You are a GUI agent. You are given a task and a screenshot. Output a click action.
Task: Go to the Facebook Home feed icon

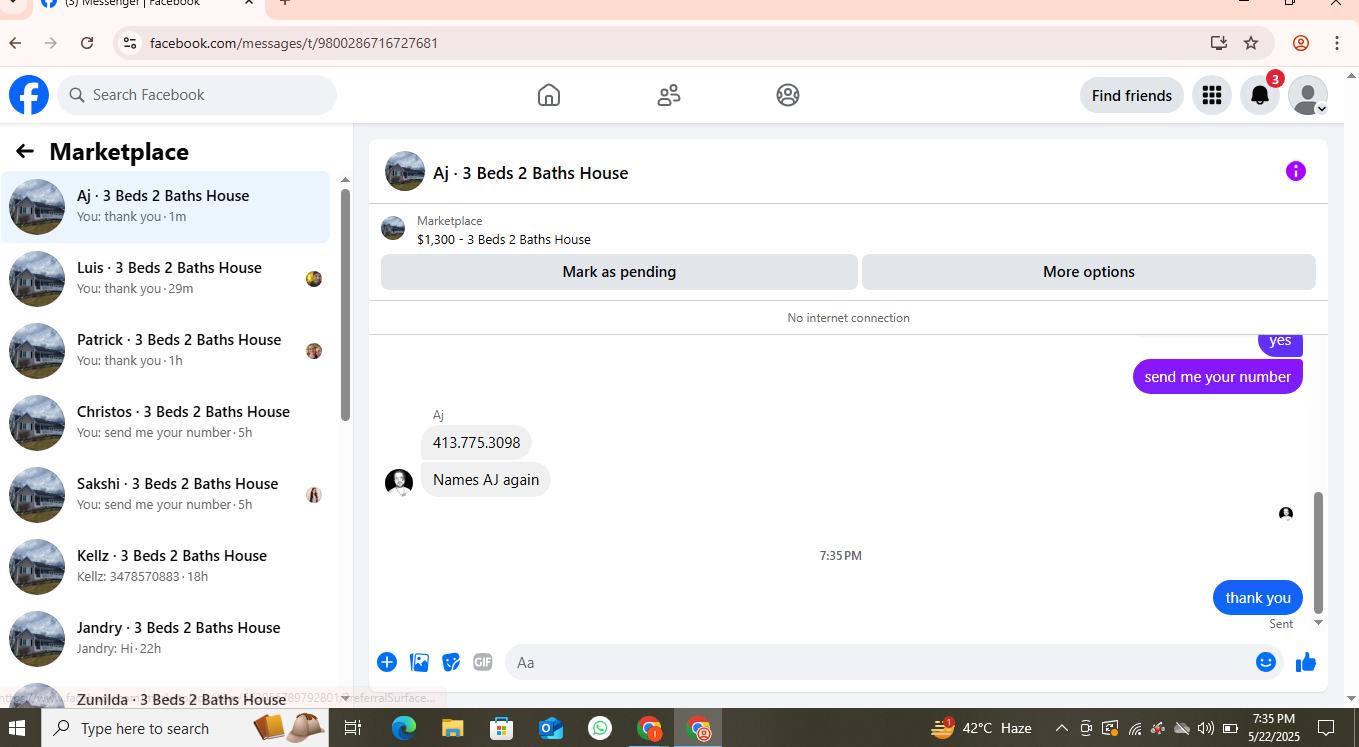click(x=549, y=95)
